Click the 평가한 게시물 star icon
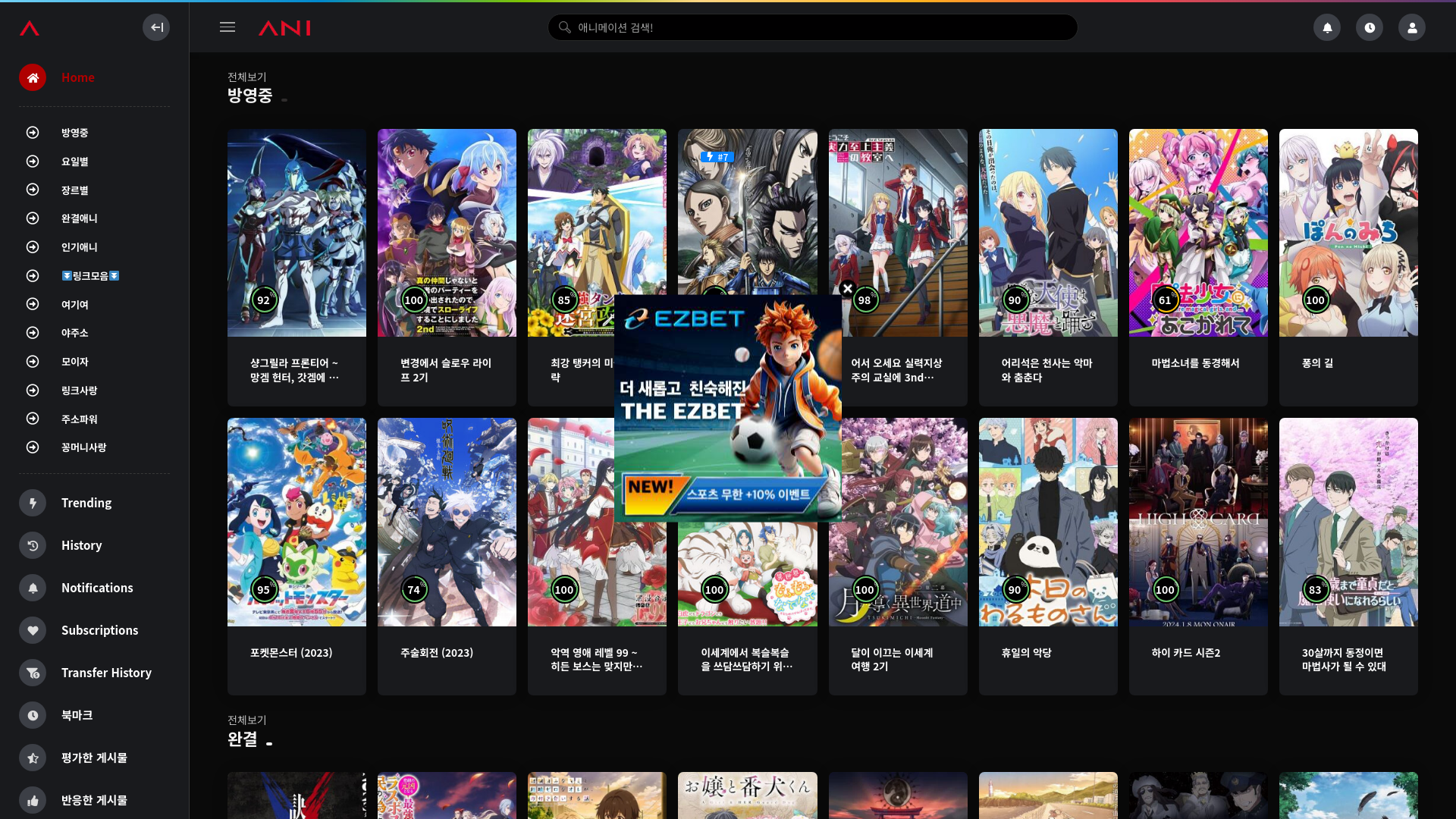Screen dimensions: 1456x819 (33, 758)
